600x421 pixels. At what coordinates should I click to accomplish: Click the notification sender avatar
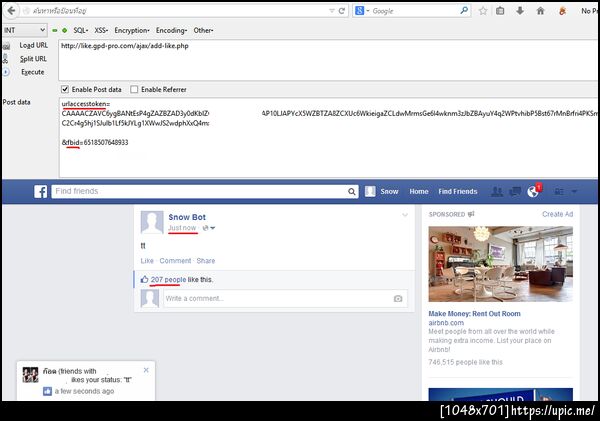coord(30,375)
